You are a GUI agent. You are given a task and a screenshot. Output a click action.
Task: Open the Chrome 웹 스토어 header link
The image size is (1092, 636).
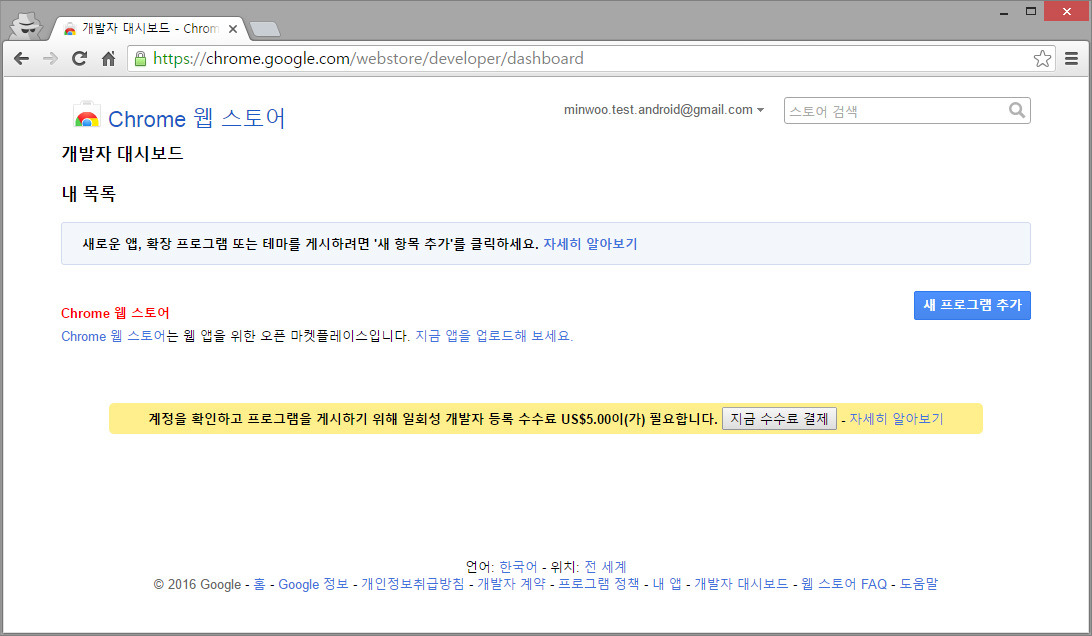197,118
